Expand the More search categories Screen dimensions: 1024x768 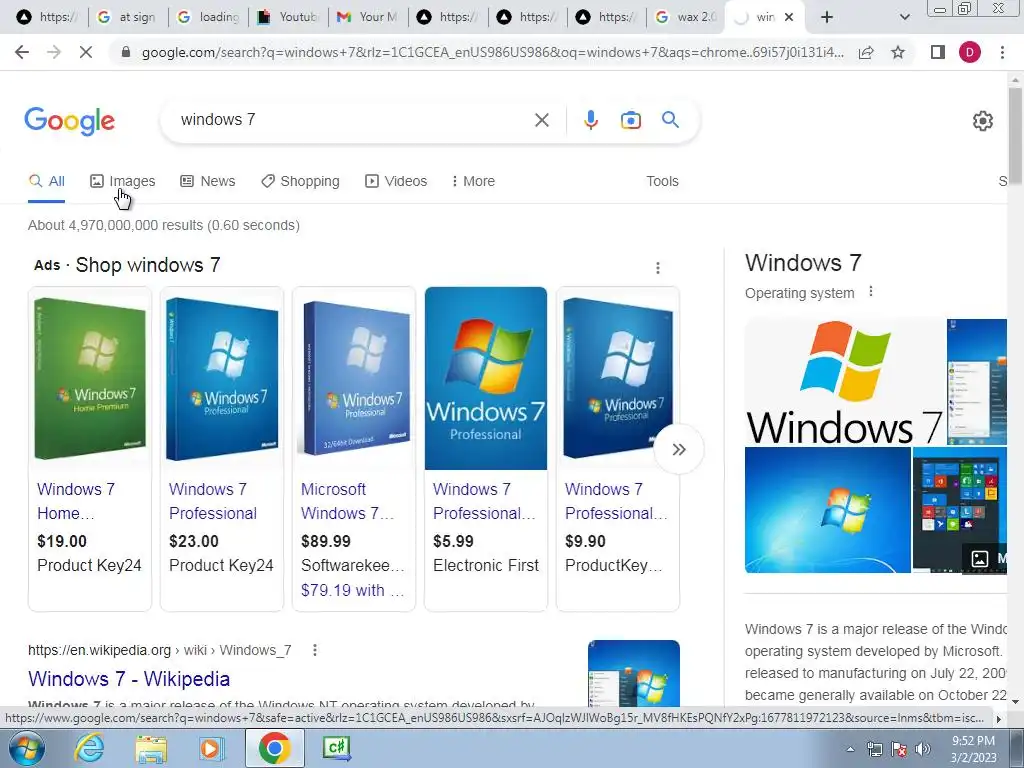(473, 182)
